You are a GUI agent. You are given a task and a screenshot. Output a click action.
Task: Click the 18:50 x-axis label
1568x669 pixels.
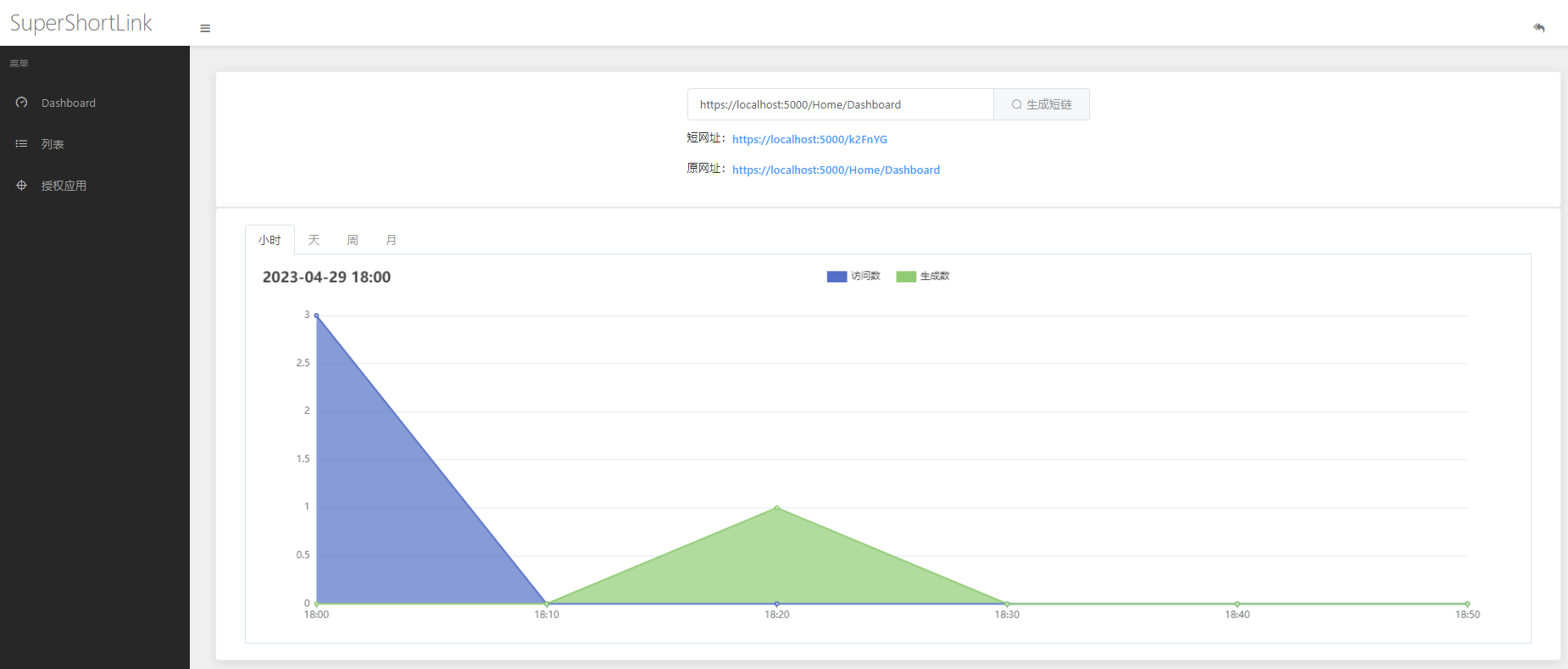point(1468,615)
